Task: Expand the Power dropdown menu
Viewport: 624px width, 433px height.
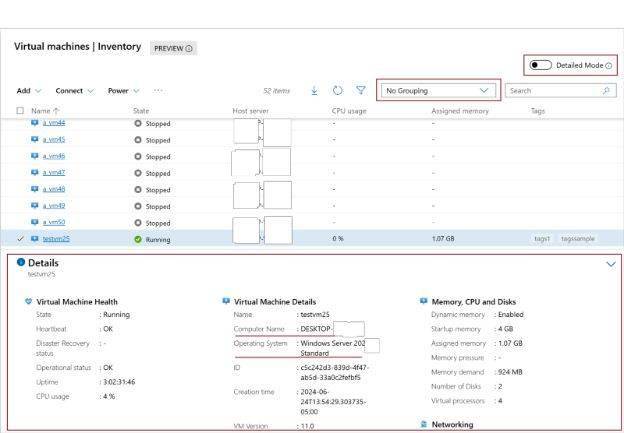Action: (x=124, y=91)
